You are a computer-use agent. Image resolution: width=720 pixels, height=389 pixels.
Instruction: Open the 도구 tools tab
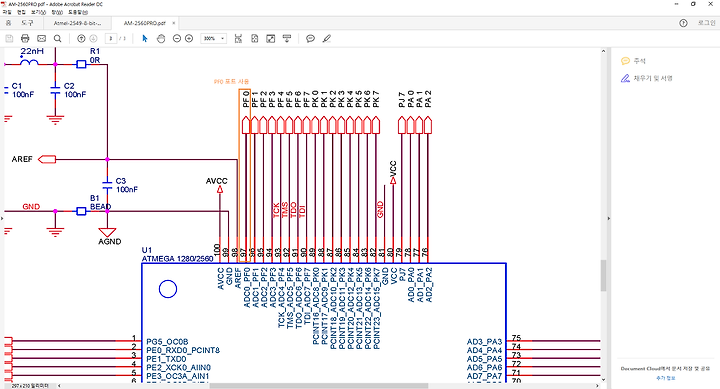[27, 23]
